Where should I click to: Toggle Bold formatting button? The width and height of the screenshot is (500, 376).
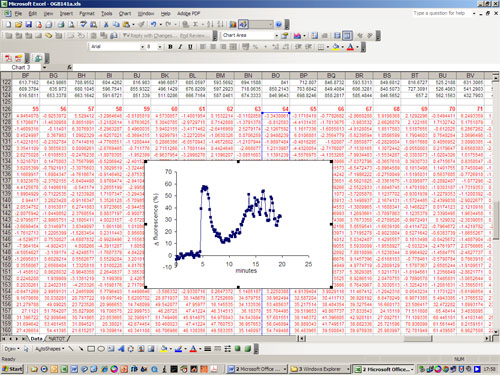tap(170, 47)
